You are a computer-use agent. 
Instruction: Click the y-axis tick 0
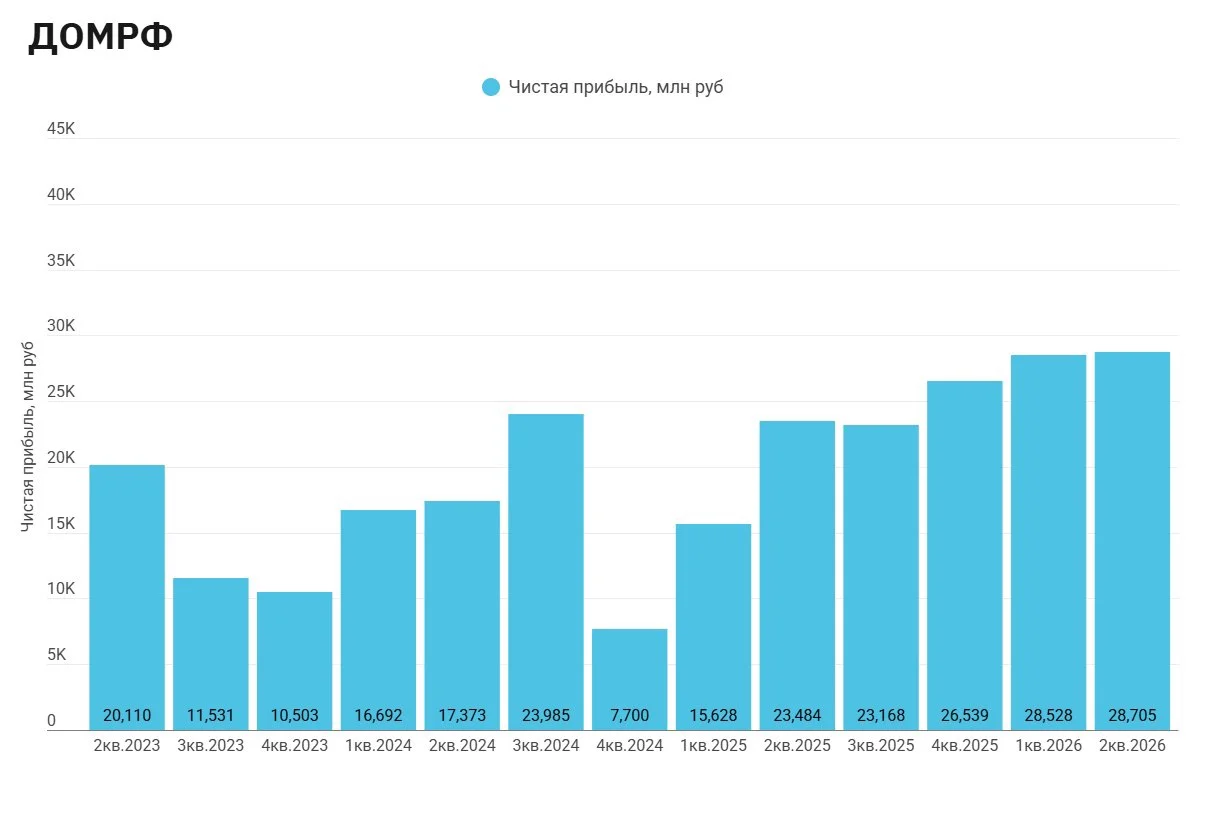52,721
